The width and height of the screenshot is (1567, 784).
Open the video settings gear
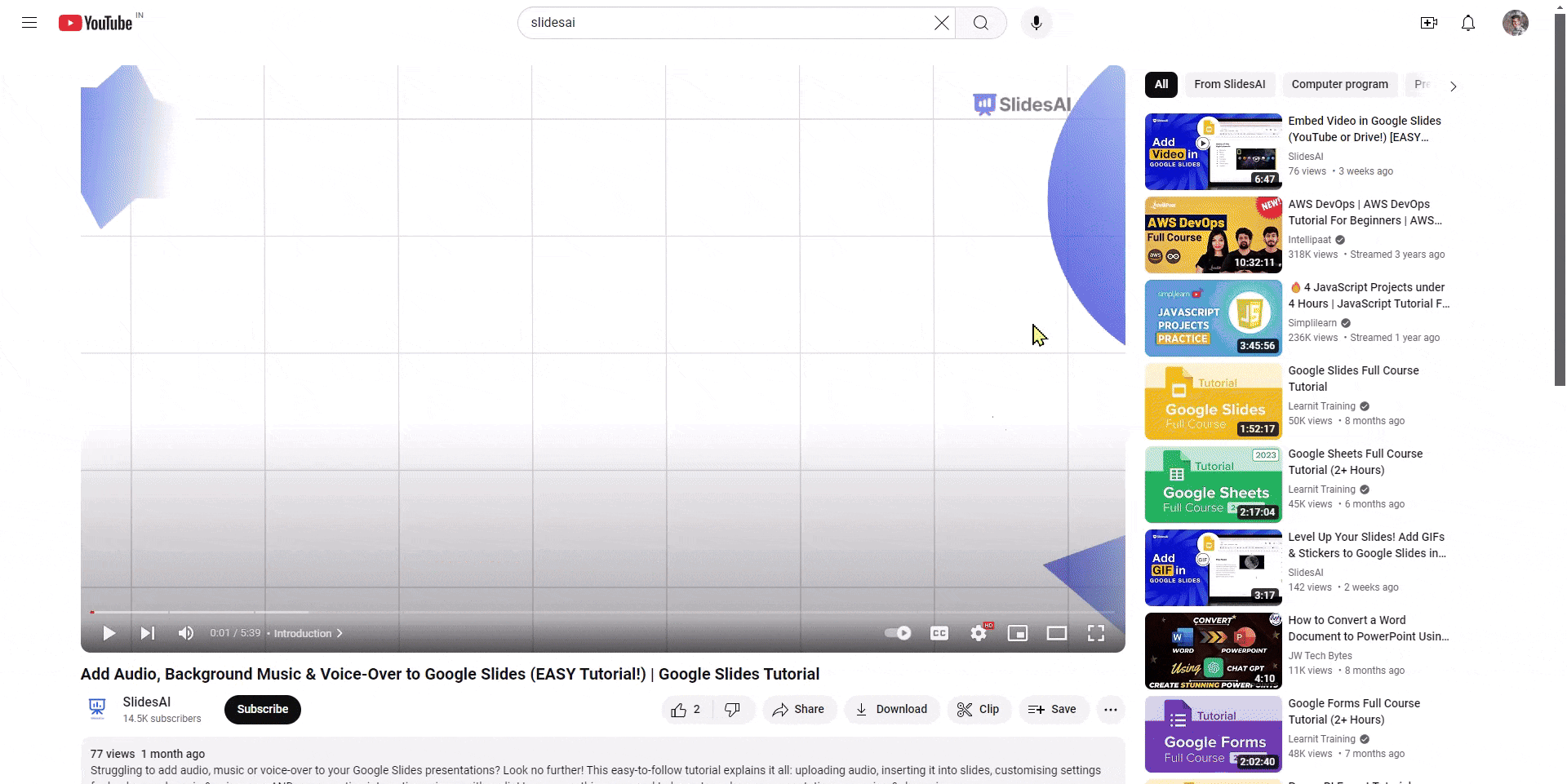978,633
